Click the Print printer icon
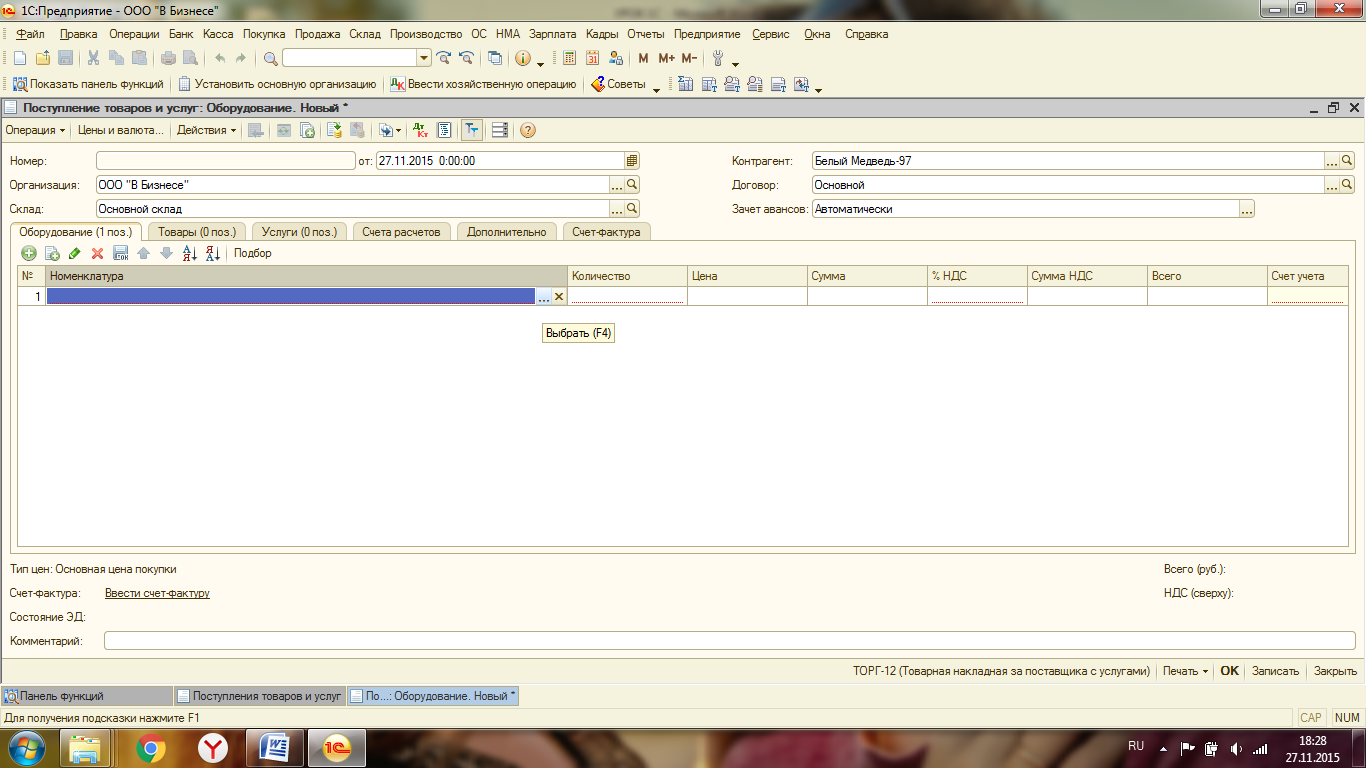 tap(170, 58)
